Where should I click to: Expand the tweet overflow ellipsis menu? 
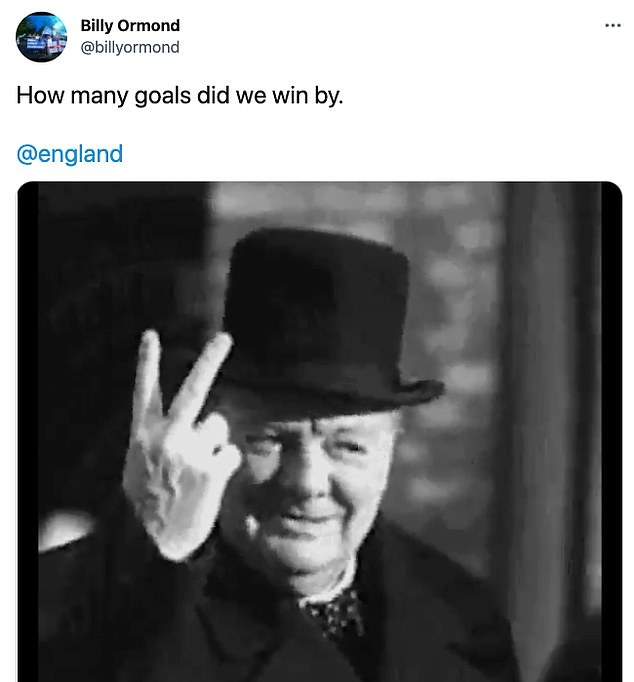pyautogui.click(x=613, y=25)
